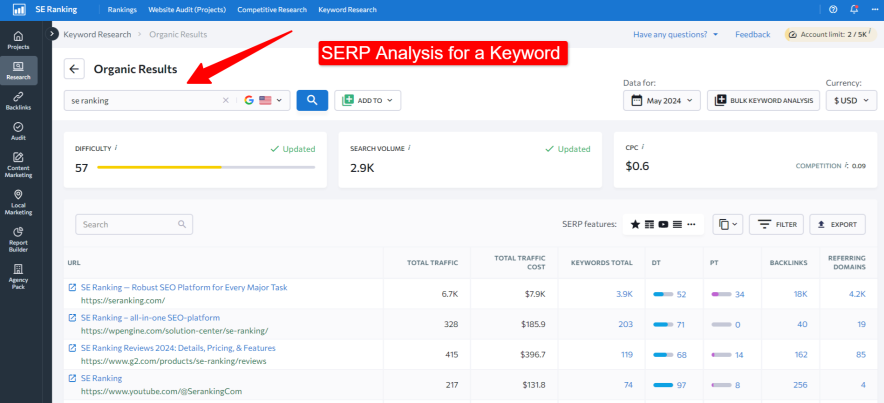Viewport: 884px width, 403px height.
Task: Open the search engine and country dropdown
Action: point(263,100)
